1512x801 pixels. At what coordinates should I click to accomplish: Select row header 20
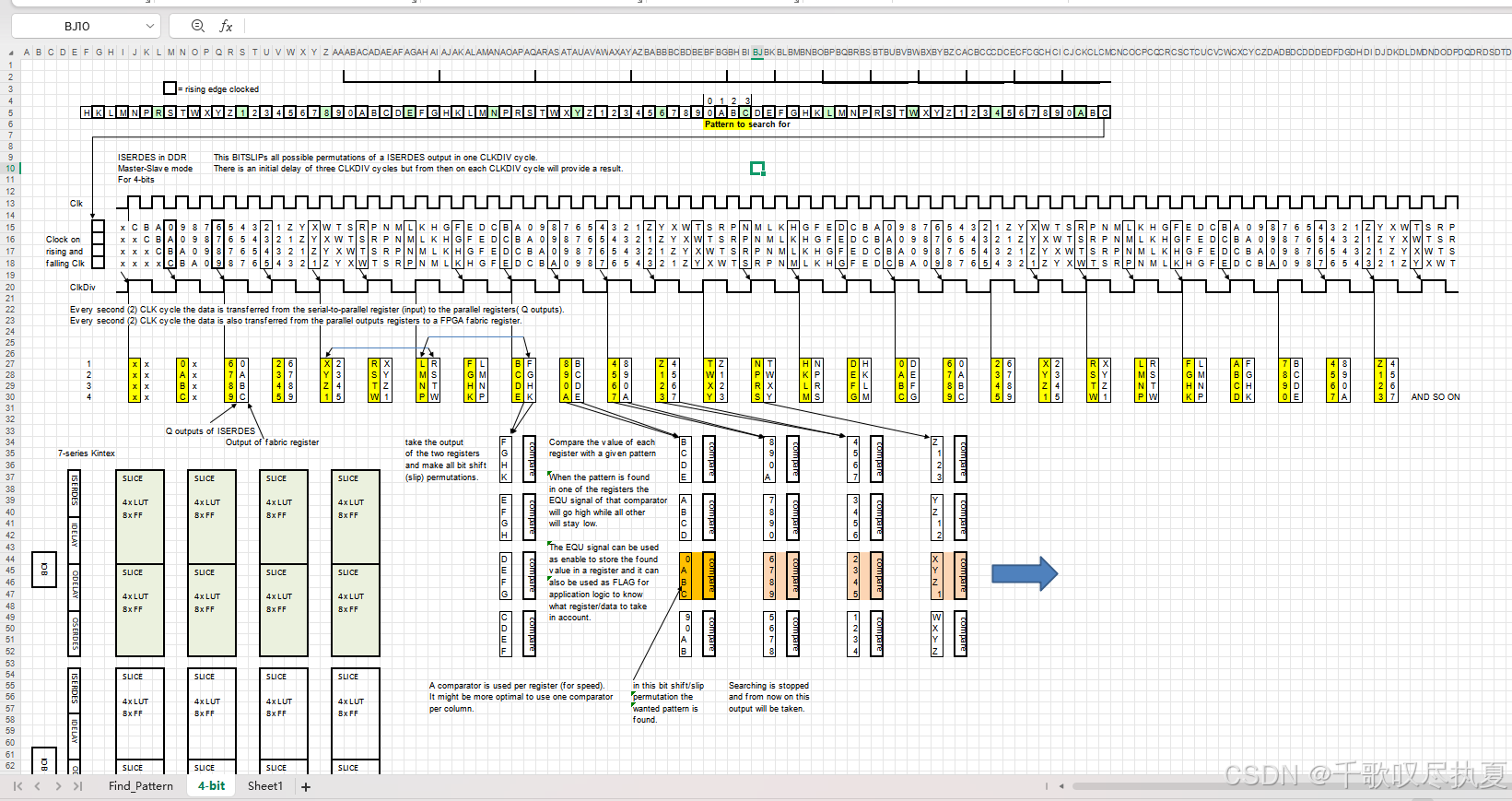(10, 287)
